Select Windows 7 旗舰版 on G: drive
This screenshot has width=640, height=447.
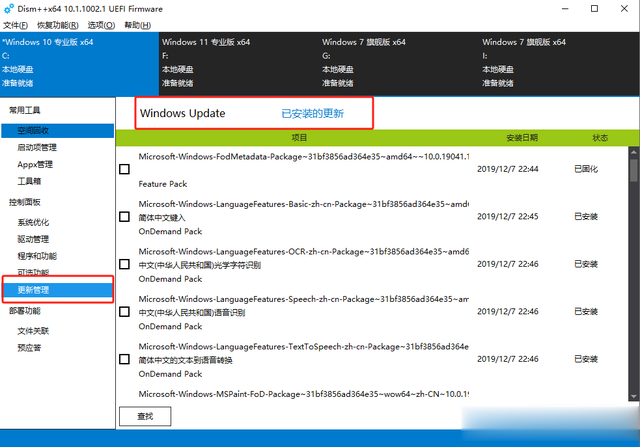(x=399, y=64)
